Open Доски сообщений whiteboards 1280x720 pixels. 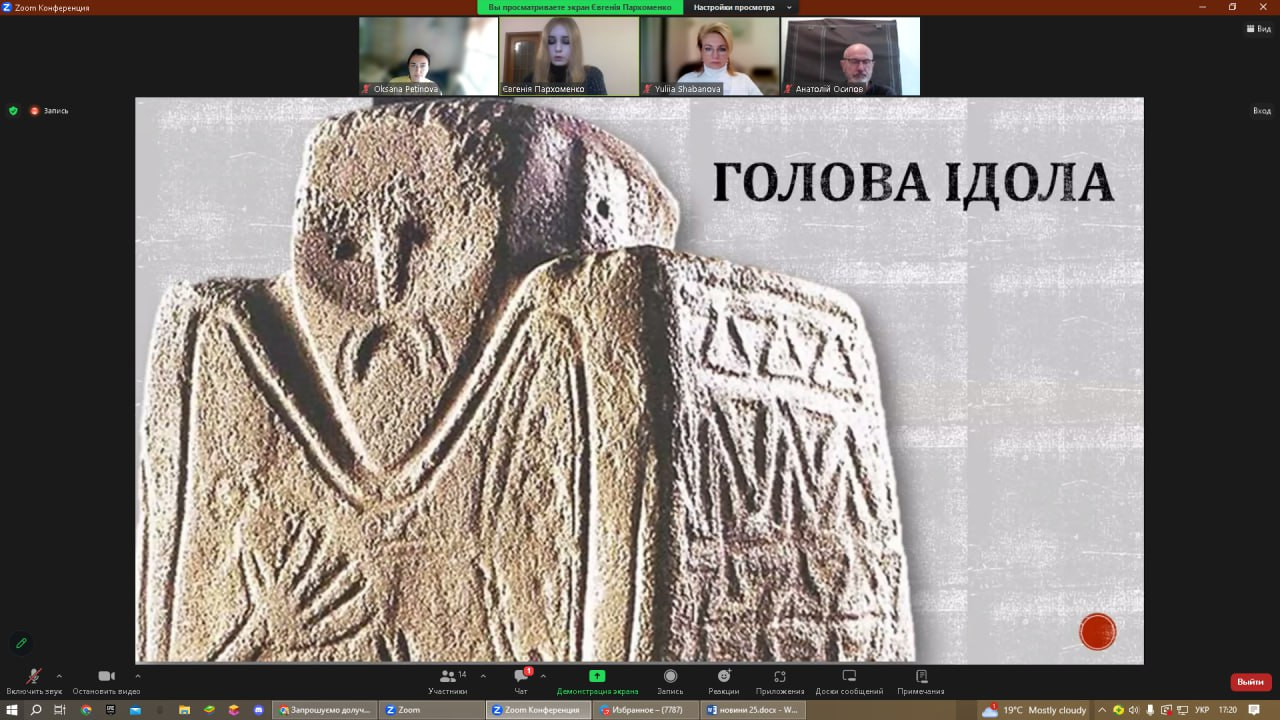pos(849,681)
